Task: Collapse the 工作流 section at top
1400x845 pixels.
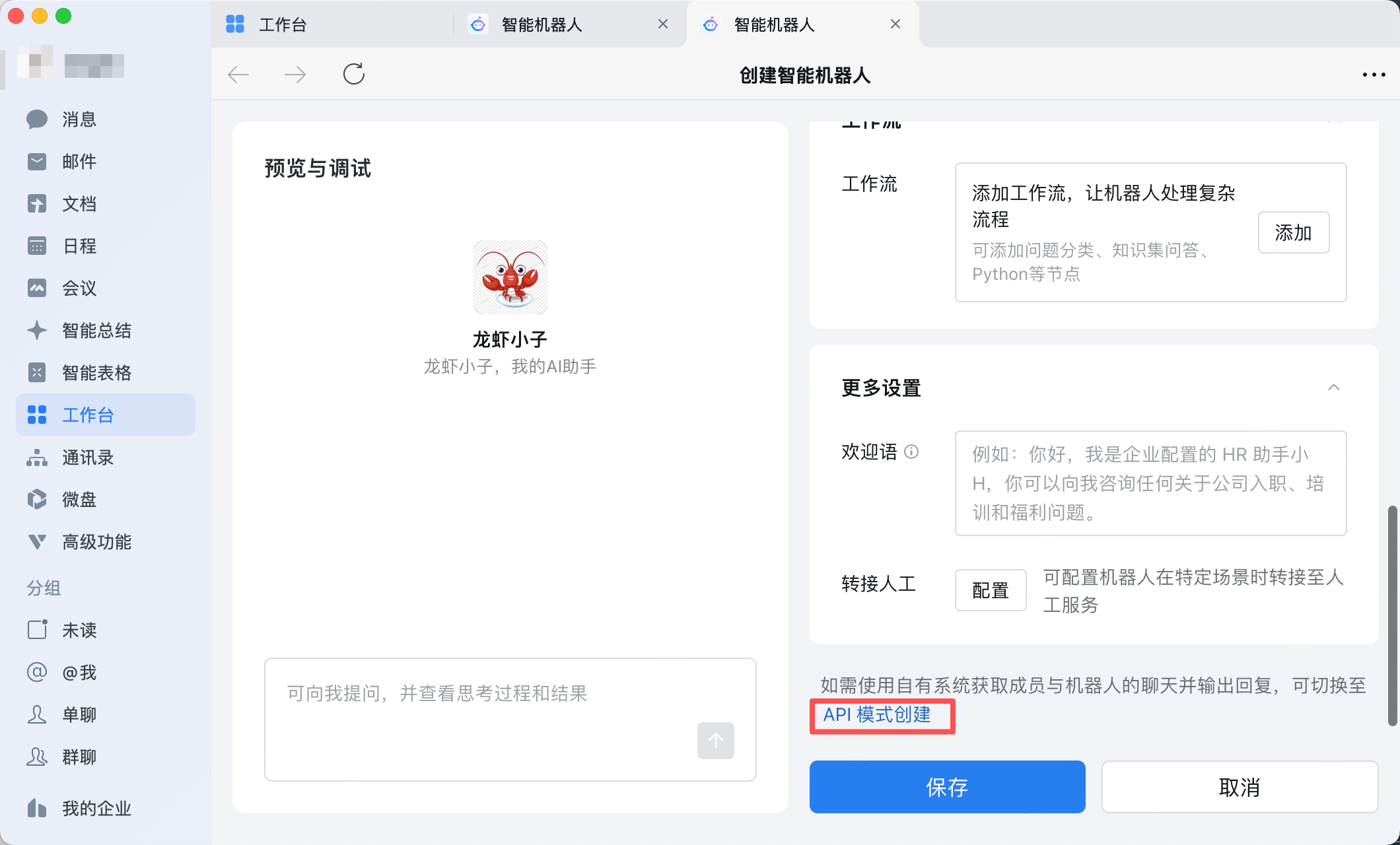Action: pyautogui.click(x=1333, y=123)
